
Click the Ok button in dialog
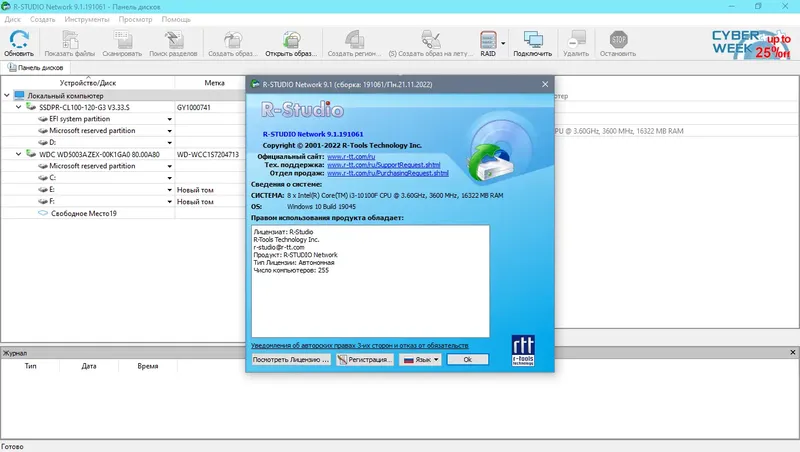tap(467, 360)
